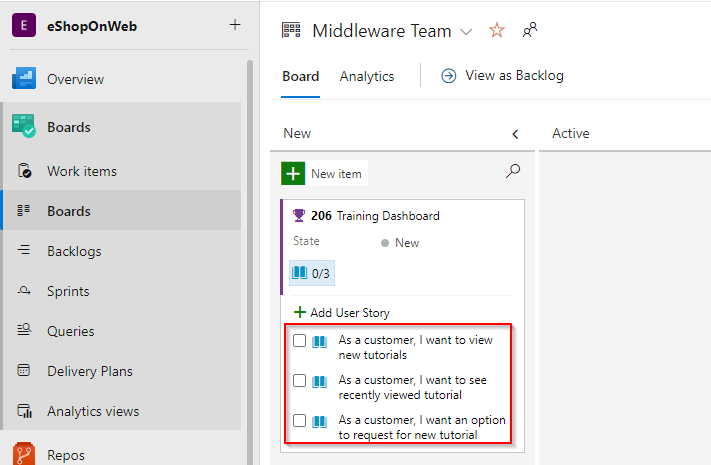Image resolution: width=711 pixels, height=465 pixels.
Task: Open team members icon next to star
Action: 530,30
